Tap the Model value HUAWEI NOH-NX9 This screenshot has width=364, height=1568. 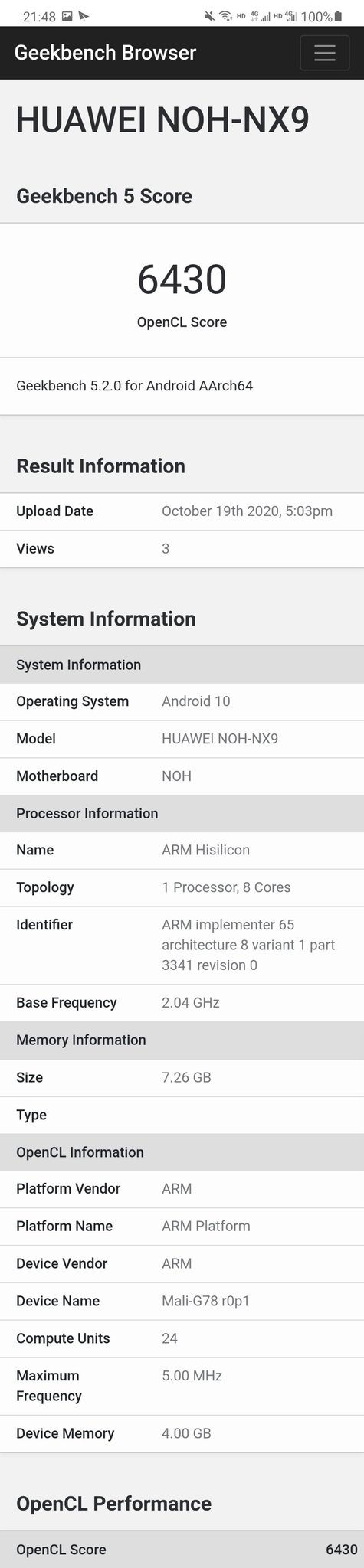tap(220, 738)
